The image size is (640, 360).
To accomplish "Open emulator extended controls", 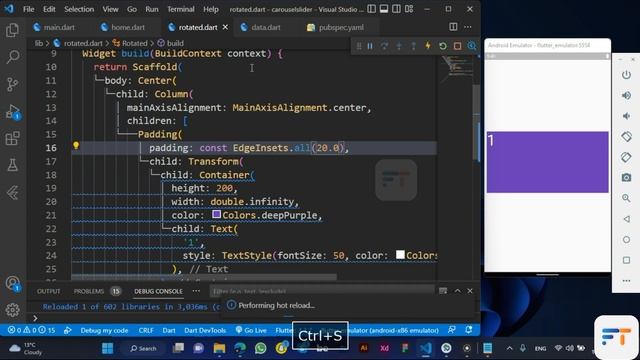I will click(626, 281).
